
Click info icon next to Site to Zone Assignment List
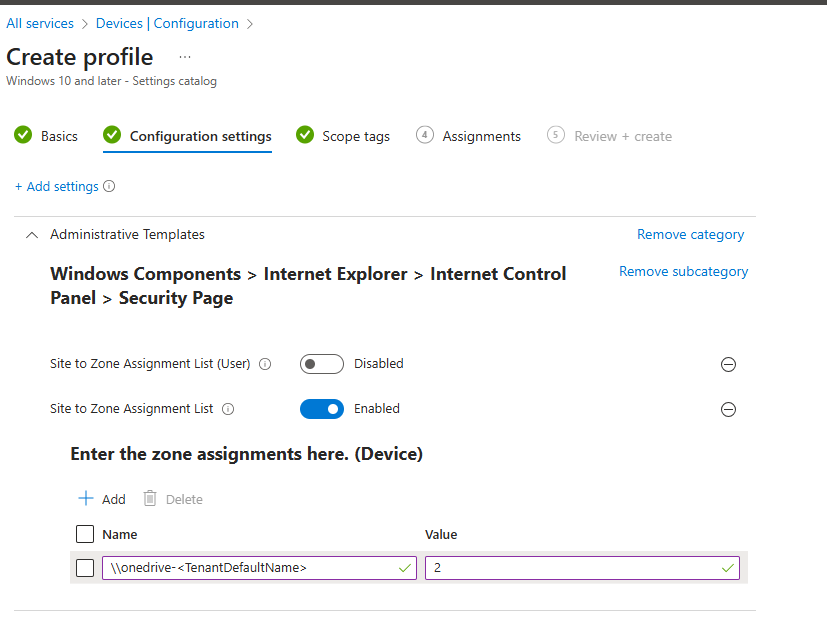[228, 409]
